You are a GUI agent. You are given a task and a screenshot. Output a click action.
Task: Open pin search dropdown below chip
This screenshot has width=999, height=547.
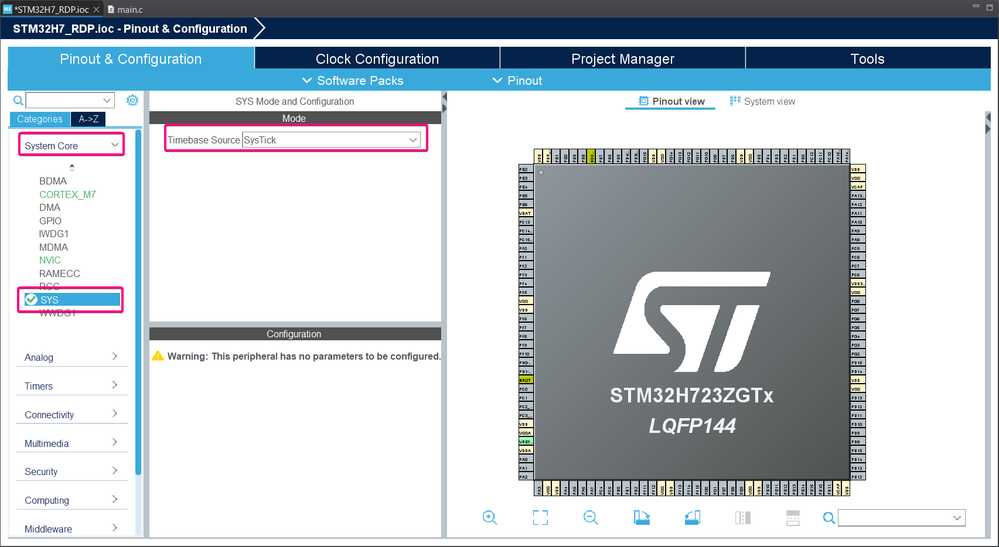pos(957,518)
